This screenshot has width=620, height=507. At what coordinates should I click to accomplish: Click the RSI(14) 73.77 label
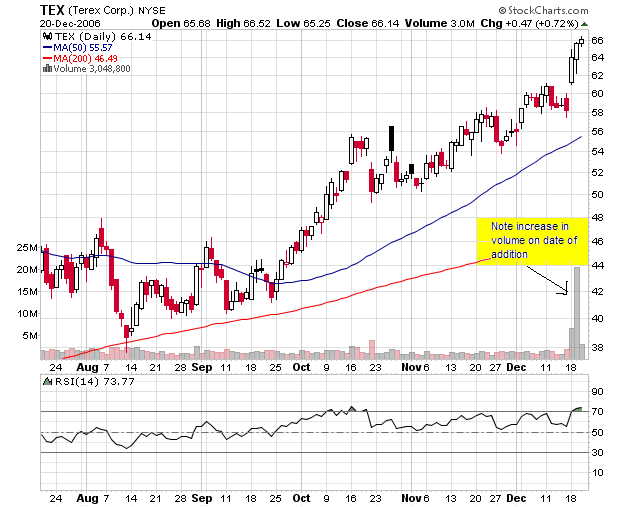[x=95, y=382]
